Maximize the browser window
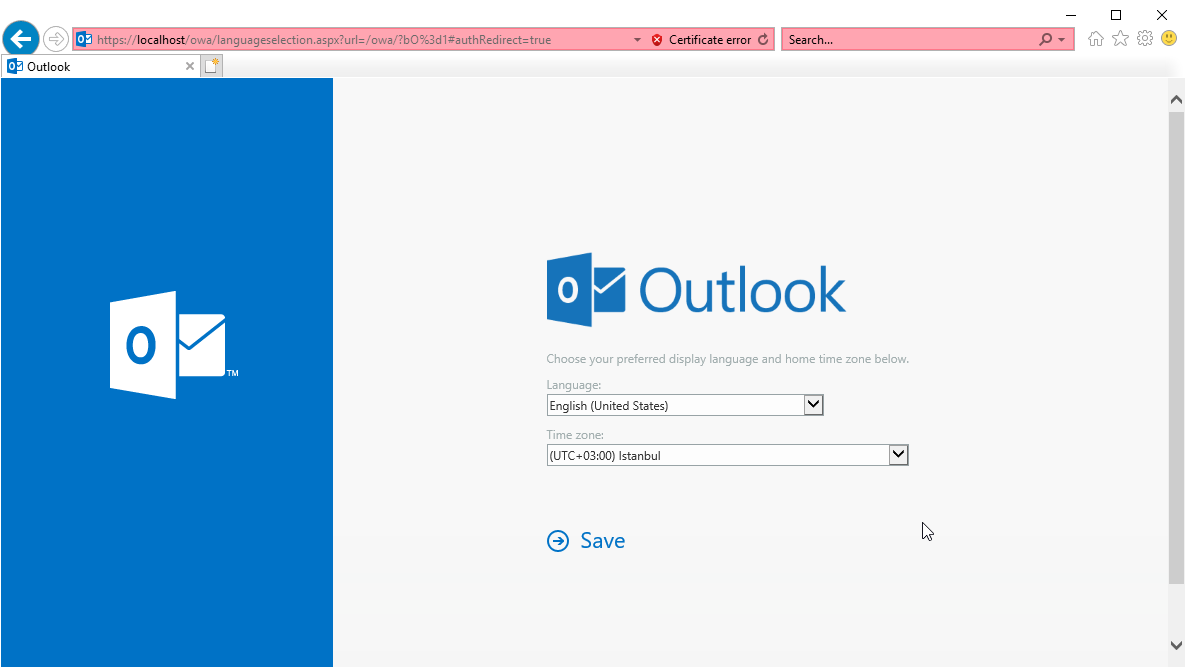 pyautogui.click(x=1116, y=15)
